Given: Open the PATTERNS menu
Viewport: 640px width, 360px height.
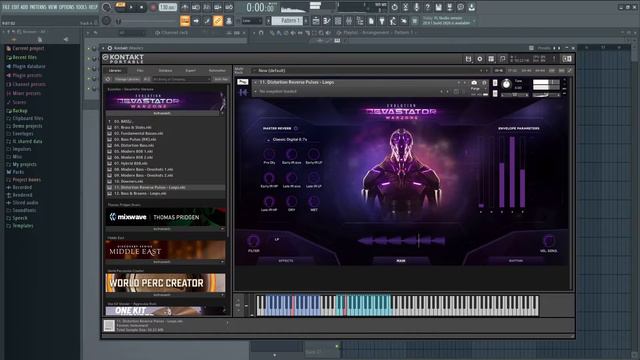Looking at the screenshot, I should (x=38, y=7).
